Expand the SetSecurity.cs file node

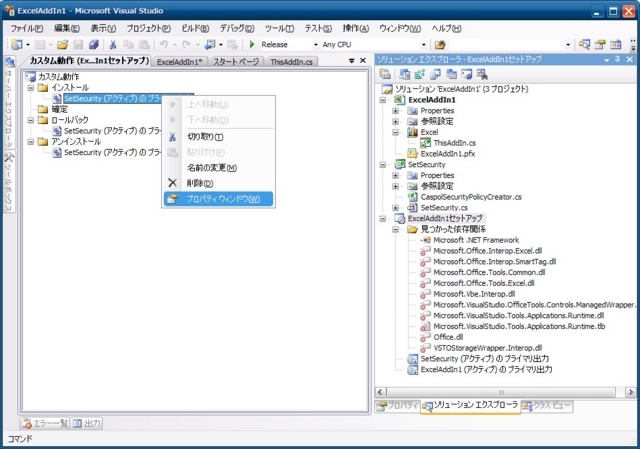point(396,208)
